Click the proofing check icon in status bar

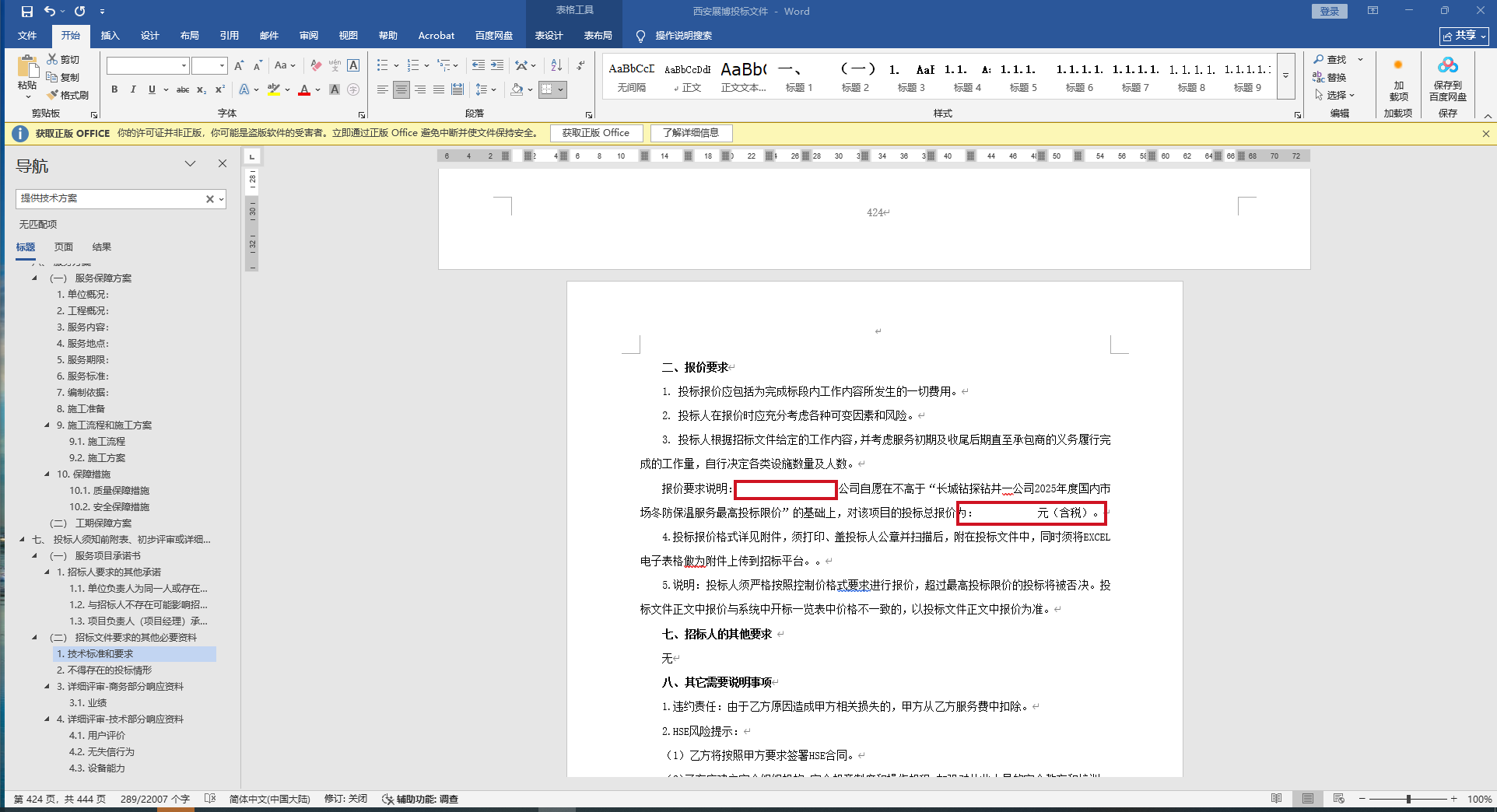point(210,799)
